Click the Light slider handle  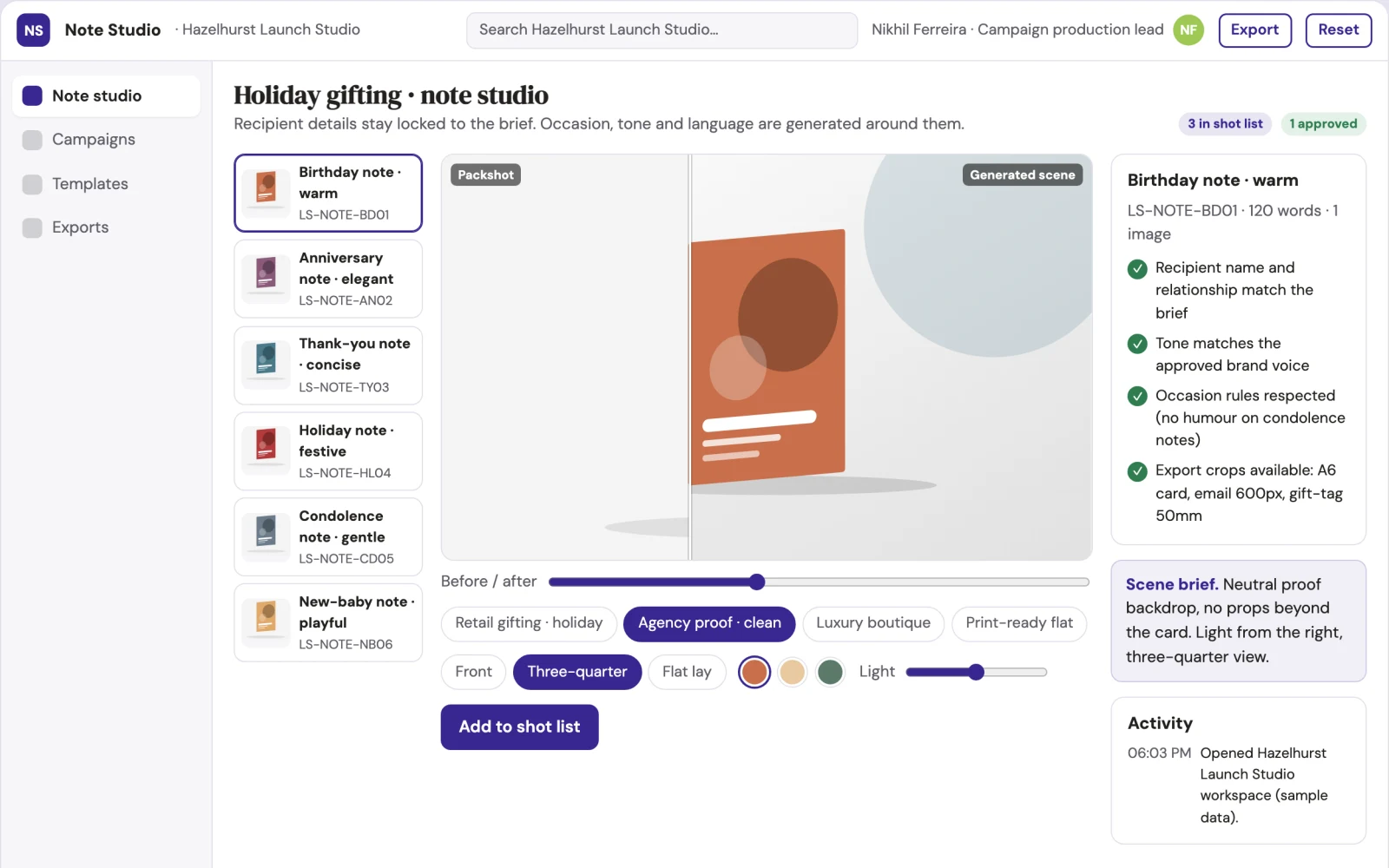tap(976, 672)
